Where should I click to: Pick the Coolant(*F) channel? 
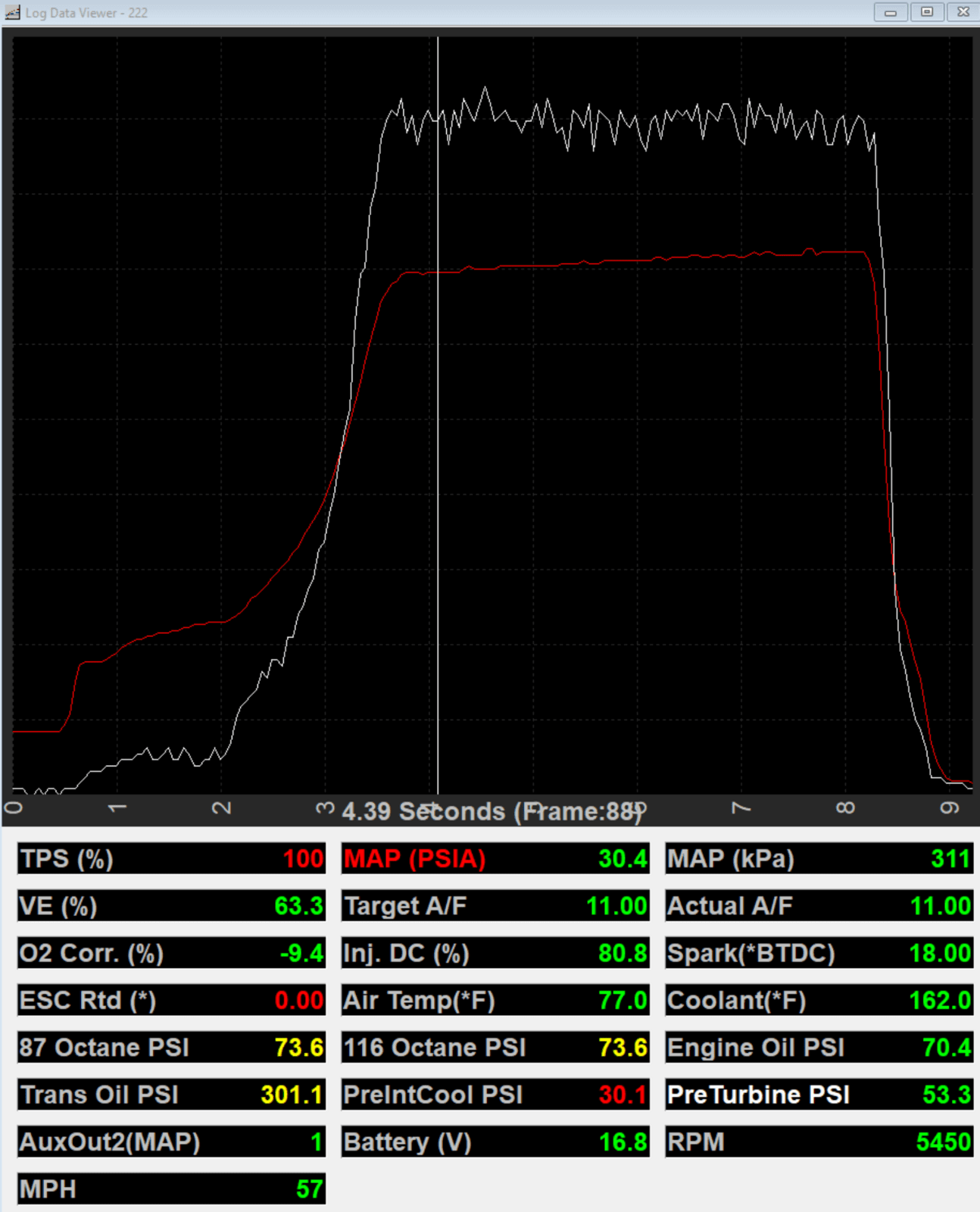point(819,1001)
